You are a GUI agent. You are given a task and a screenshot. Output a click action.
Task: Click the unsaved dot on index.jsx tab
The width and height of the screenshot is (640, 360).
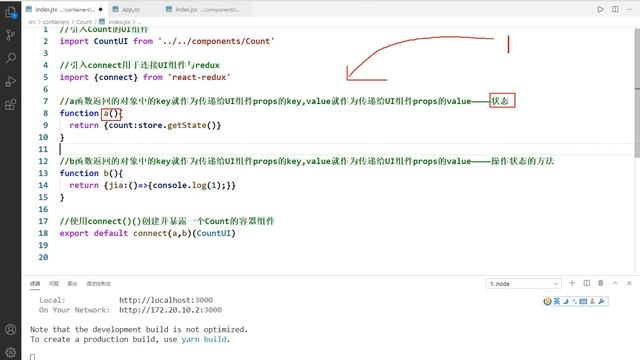100,9
